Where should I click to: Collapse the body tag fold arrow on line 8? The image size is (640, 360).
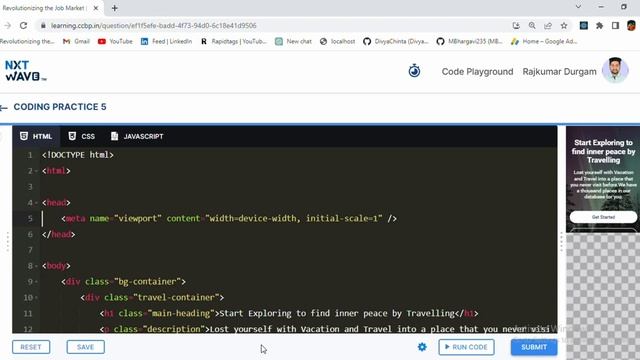(36, 266)
